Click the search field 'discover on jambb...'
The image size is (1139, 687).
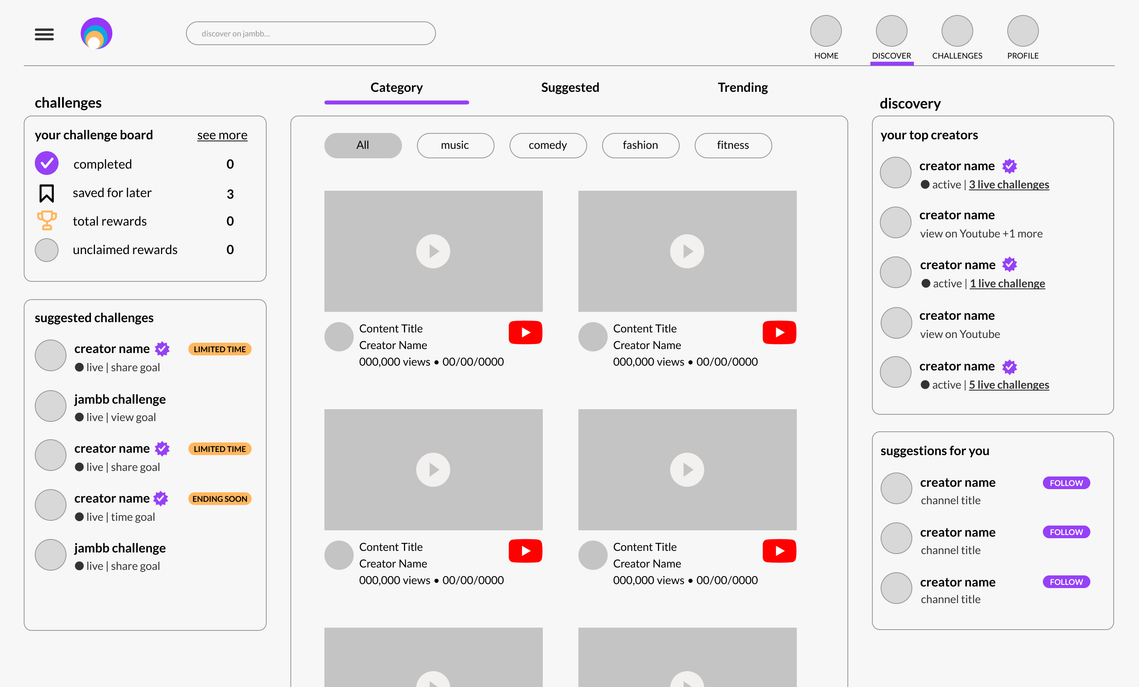[311, 33]
